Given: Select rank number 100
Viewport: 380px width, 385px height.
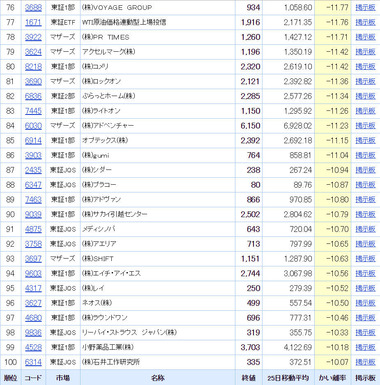Looking at the screenshot, I should pyautogui.click(x=10, y=362).
